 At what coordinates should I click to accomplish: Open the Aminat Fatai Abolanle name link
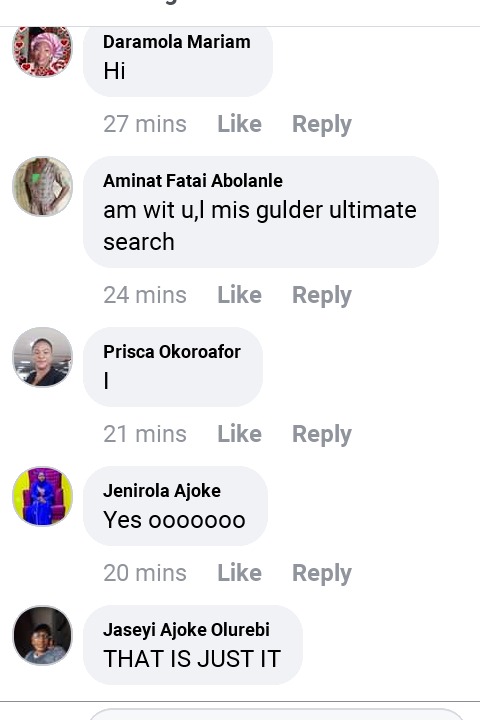[192, 180]
